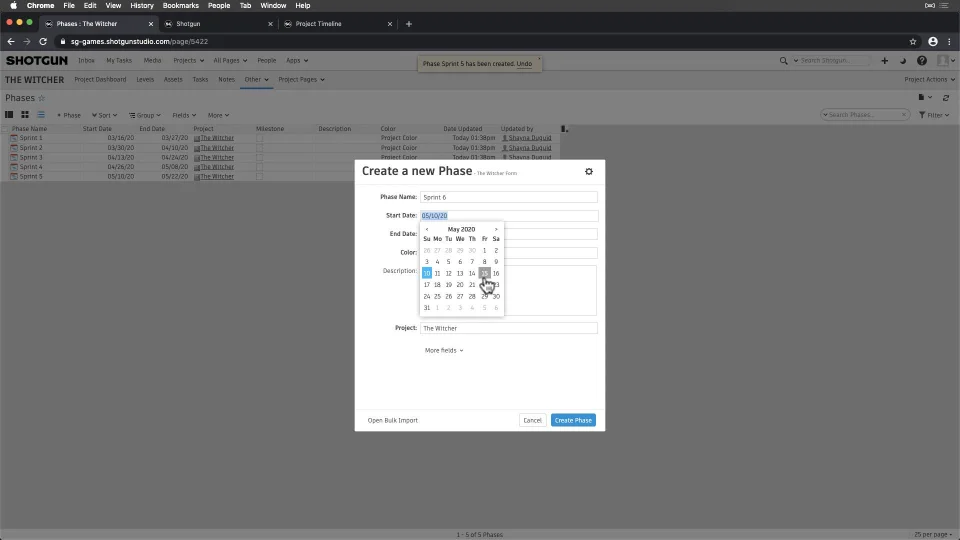
Task: Switch to the Shotgun browser tab
Action: pos(218,24)
